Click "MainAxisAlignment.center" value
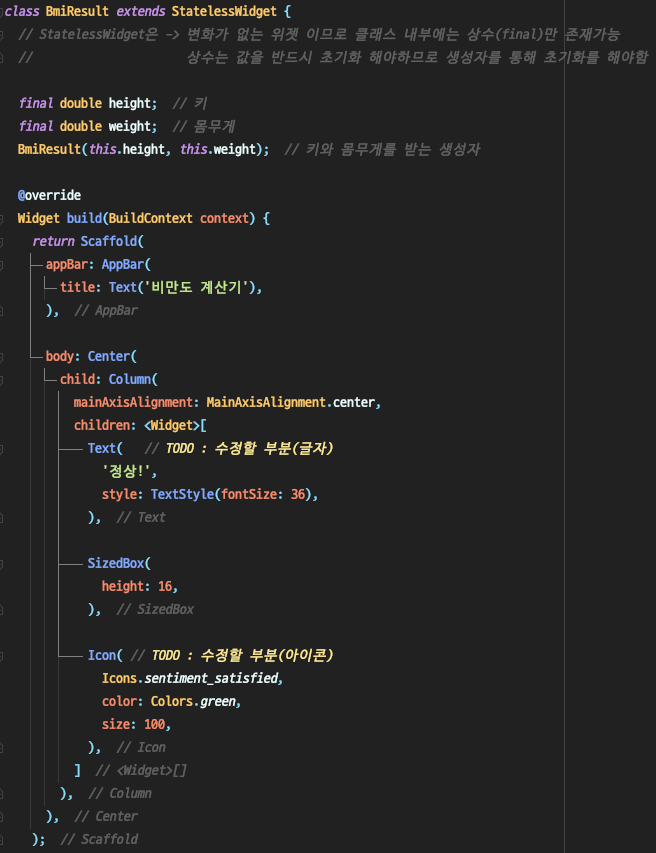Viewport: 656px width, 853px height. pyautogui.click(x=291, y=402)
